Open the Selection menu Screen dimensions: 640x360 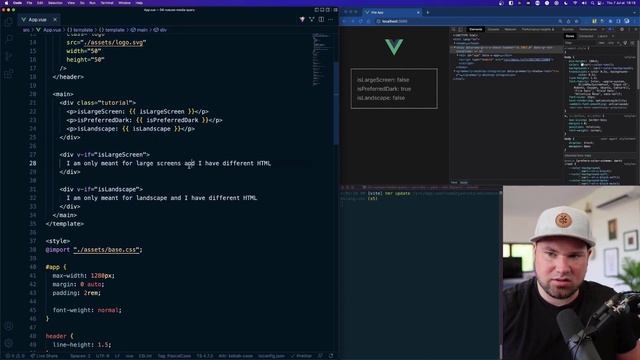(55, 2)
